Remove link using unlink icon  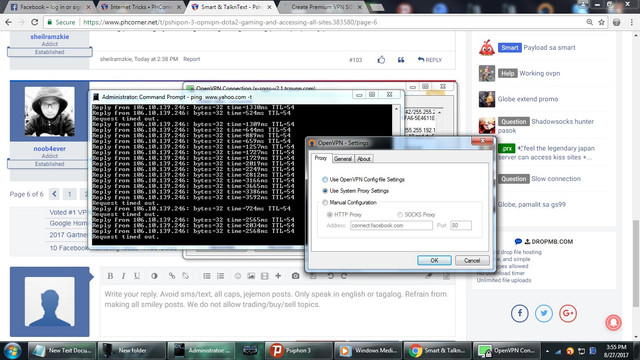pyautogui.click(x=185, y=276)
